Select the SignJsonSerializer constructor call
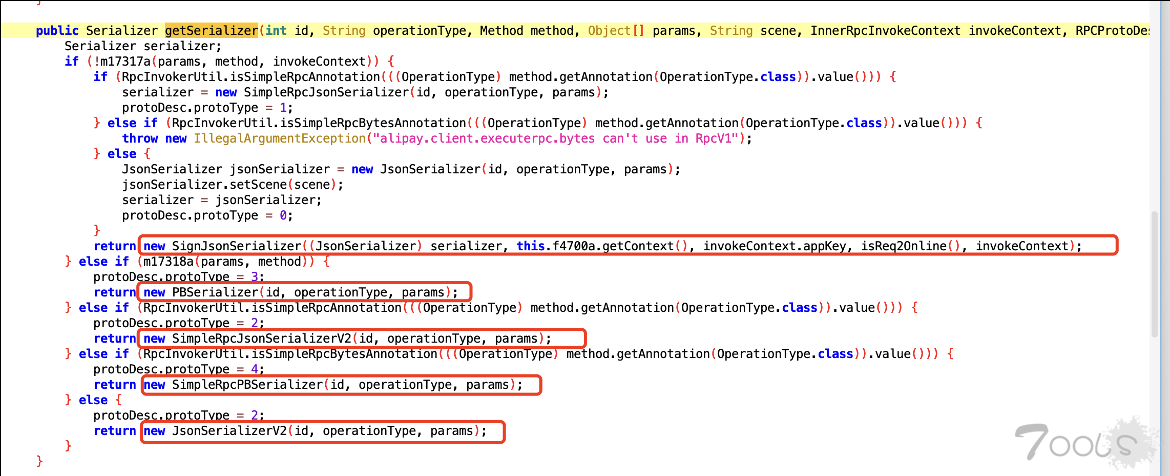The width and height of the screenshot is (1170, 476). point(236,245)
